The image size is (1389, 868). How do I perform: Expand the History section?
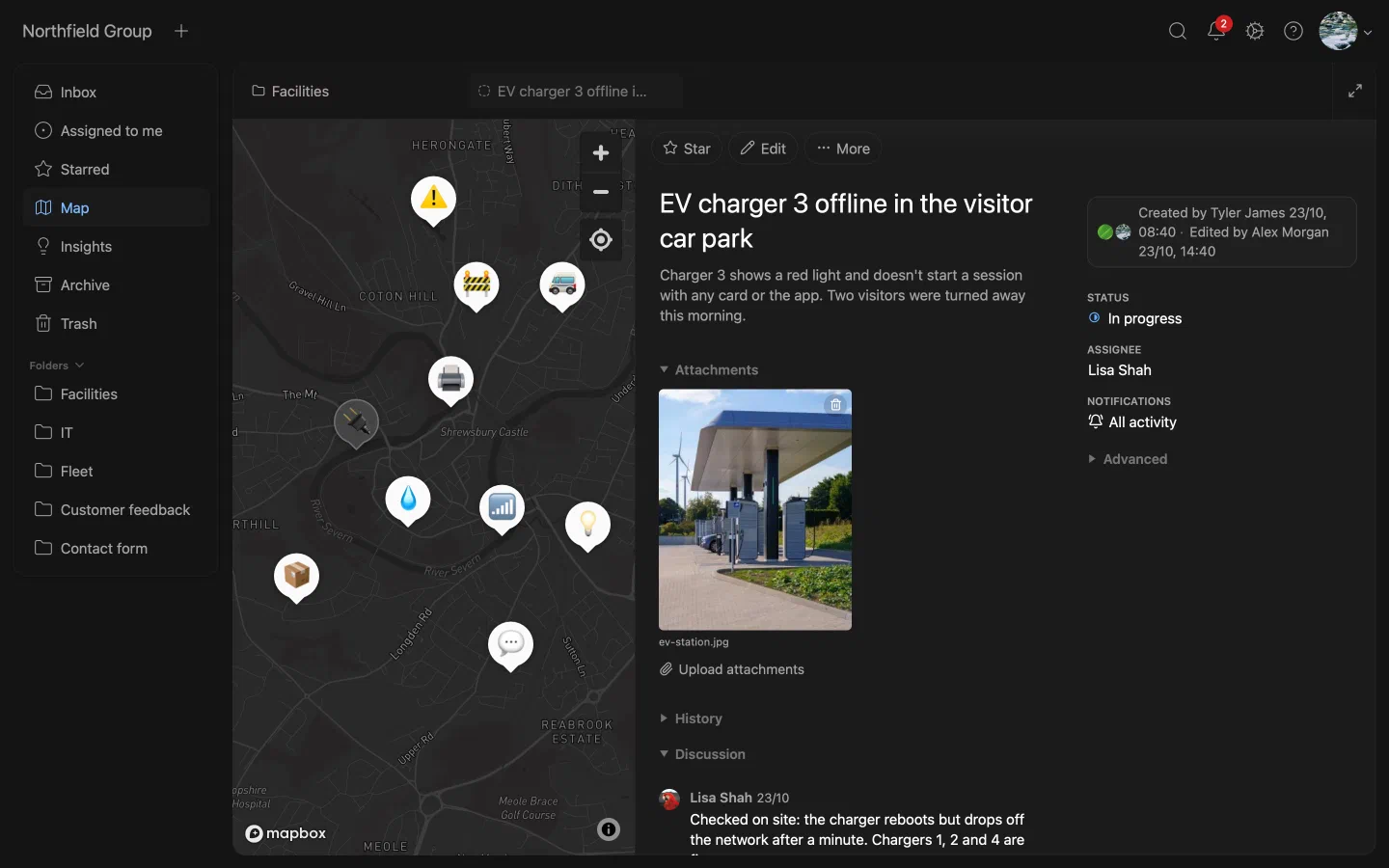691,719
